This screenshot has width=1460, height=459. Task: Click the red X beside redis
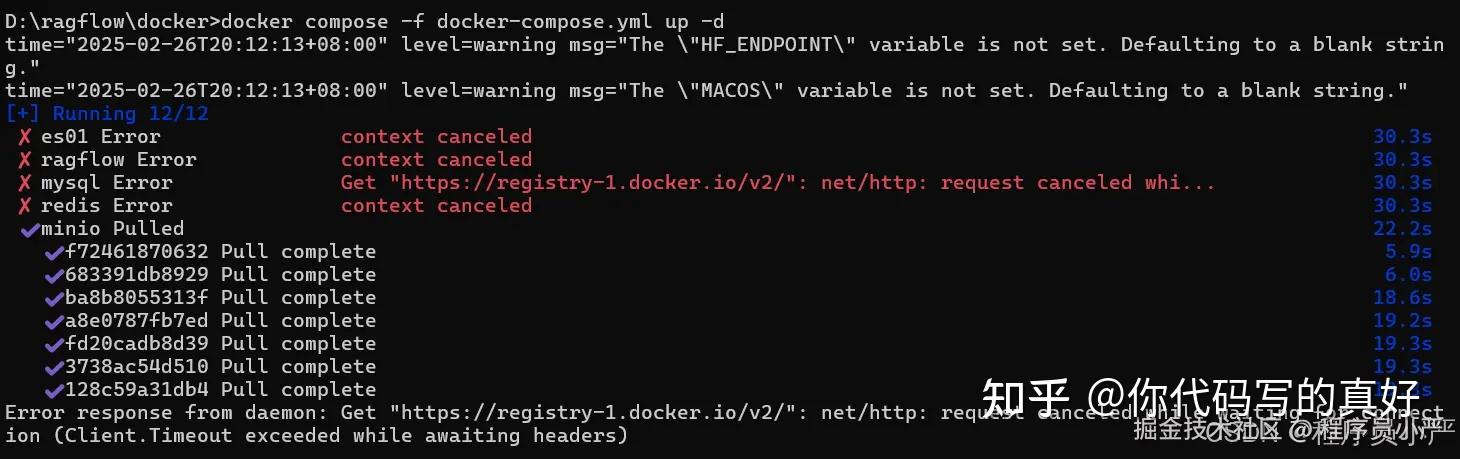click(x=25, y=206)
